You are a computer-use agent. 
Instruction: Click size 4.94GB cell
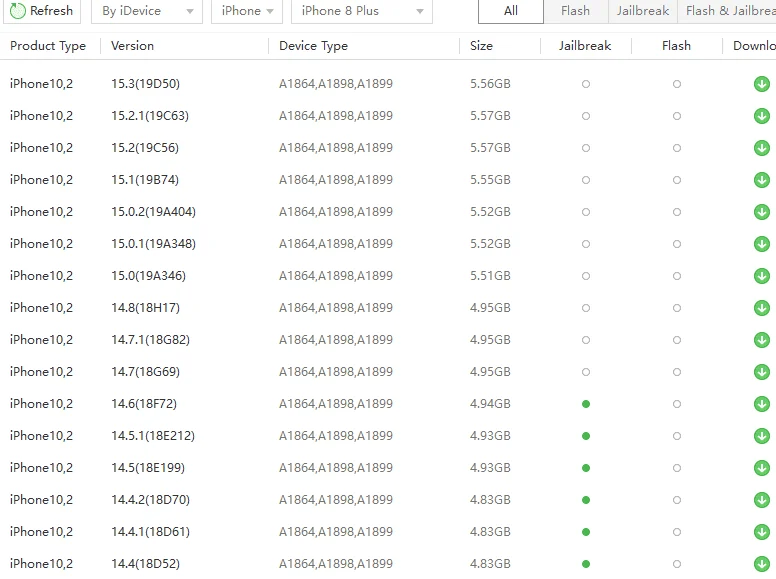[490, 404]
